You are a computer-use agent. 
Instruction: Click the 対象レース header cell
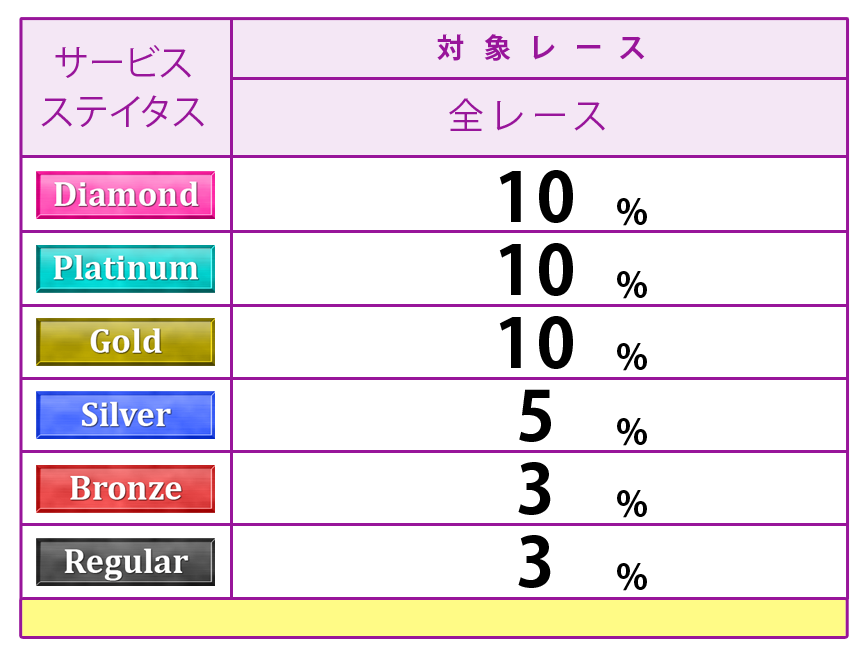[539, 49]
